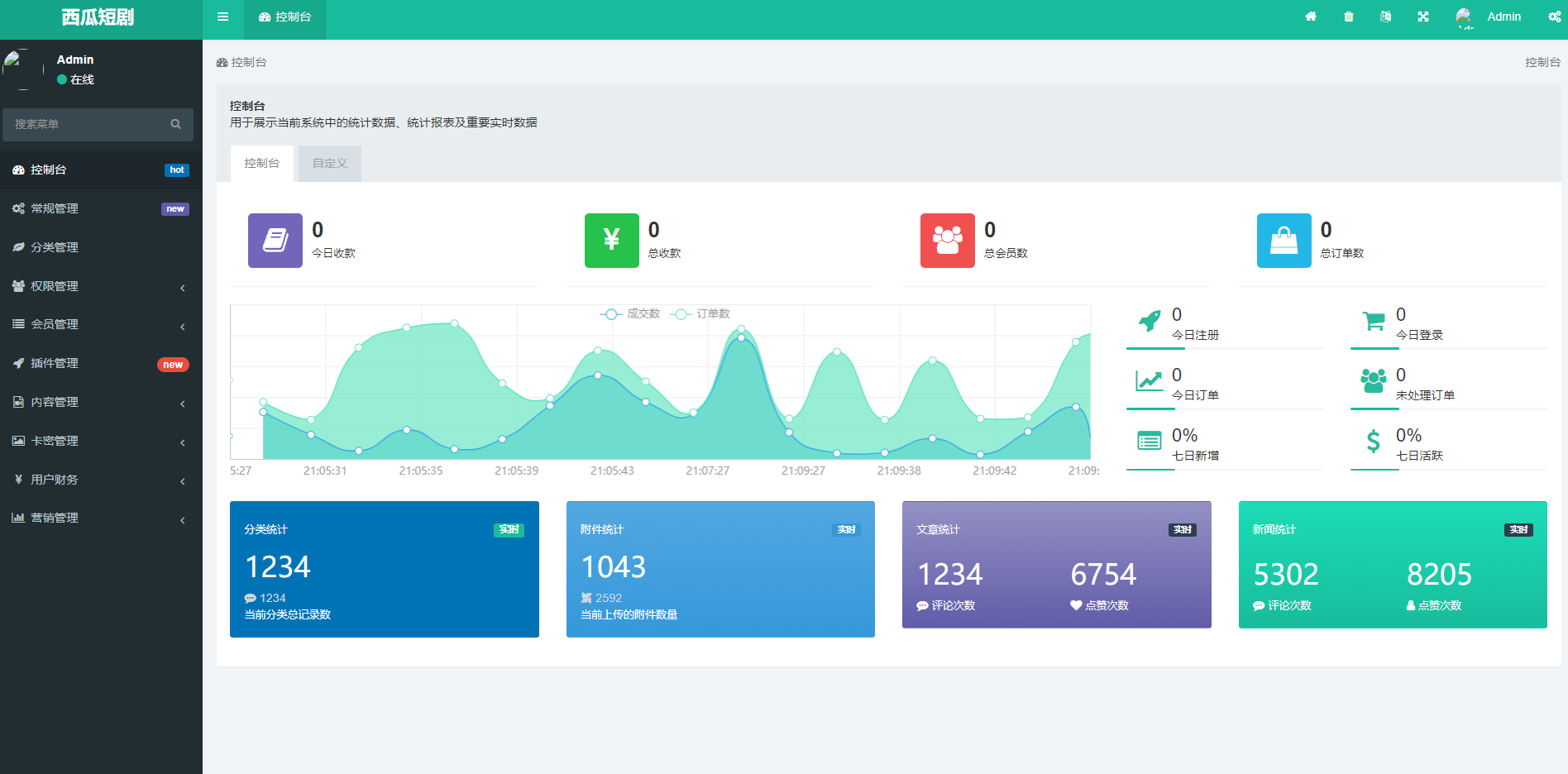
Task: Click the purple 今日收款 book icon
Action: click(x=275, y=241)
